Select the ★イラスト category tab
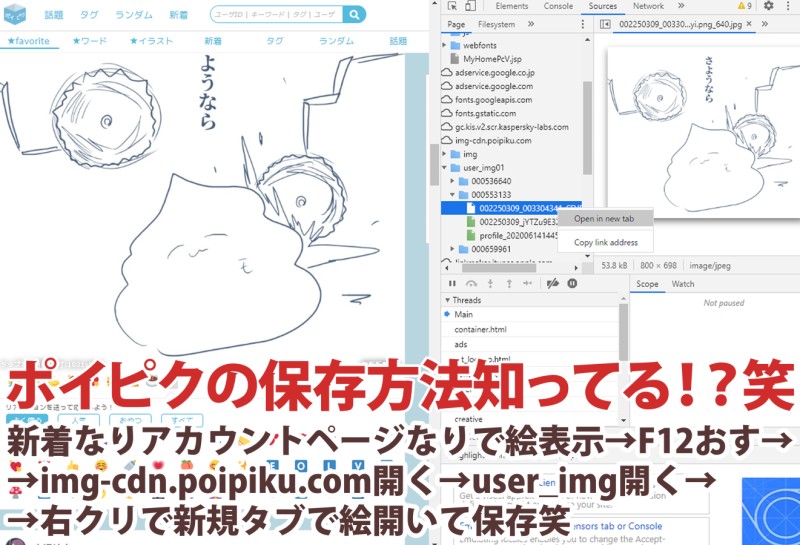This screenshot has width=800, height=545. [152, 41]
